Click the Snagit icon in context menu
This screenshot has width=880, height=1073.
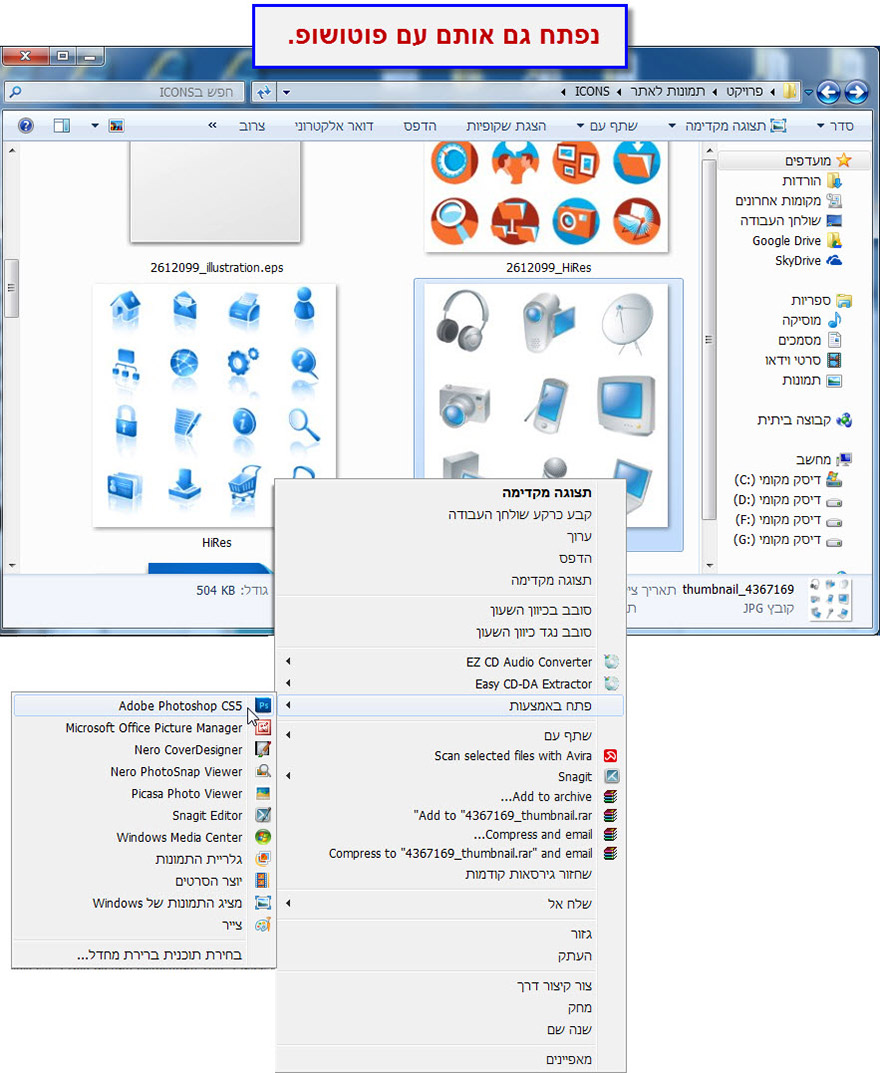(x=611, y=776)
